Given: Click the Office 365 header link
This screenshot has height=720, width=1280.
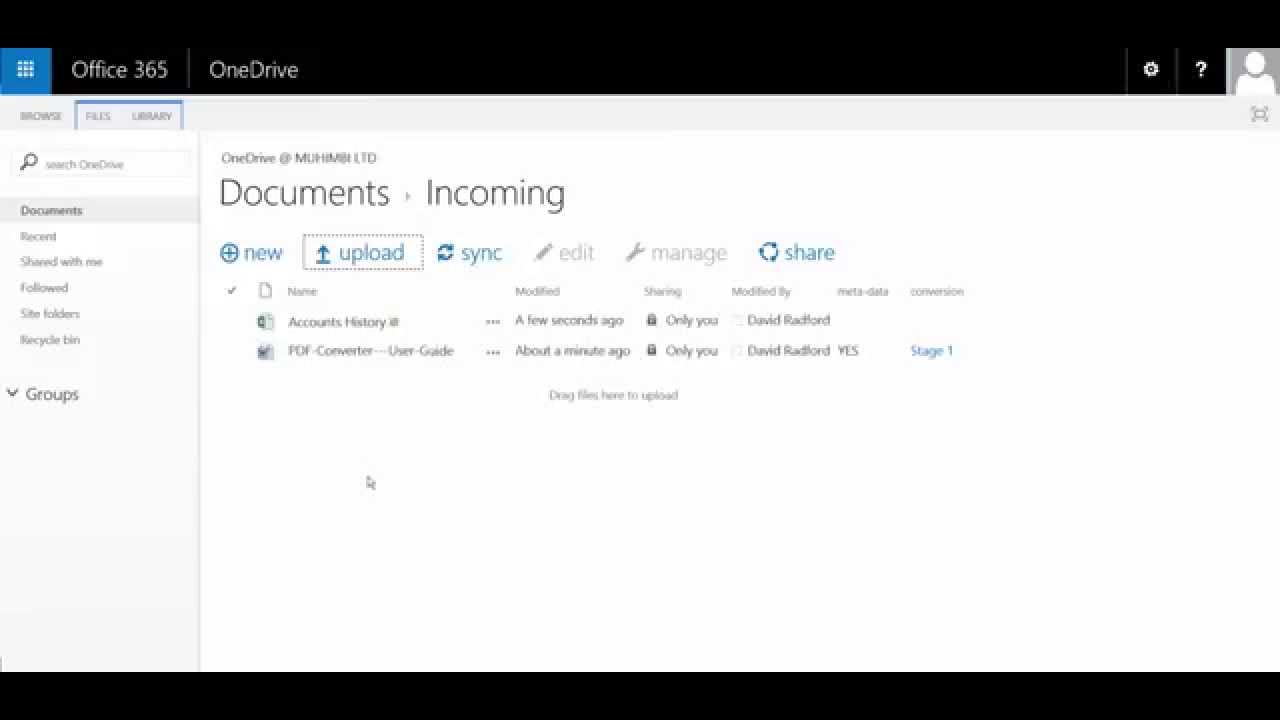Looking at the screenshot, I should tap(119, 70).
